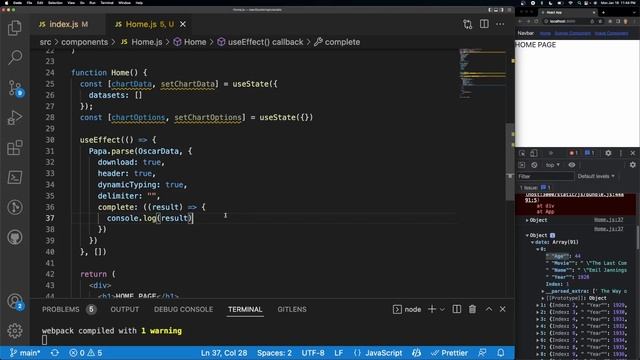Image resolution: width=640 pixels, height=360 pixels.
Task: Click DevTools red error count badge
Action: point(573,153)
